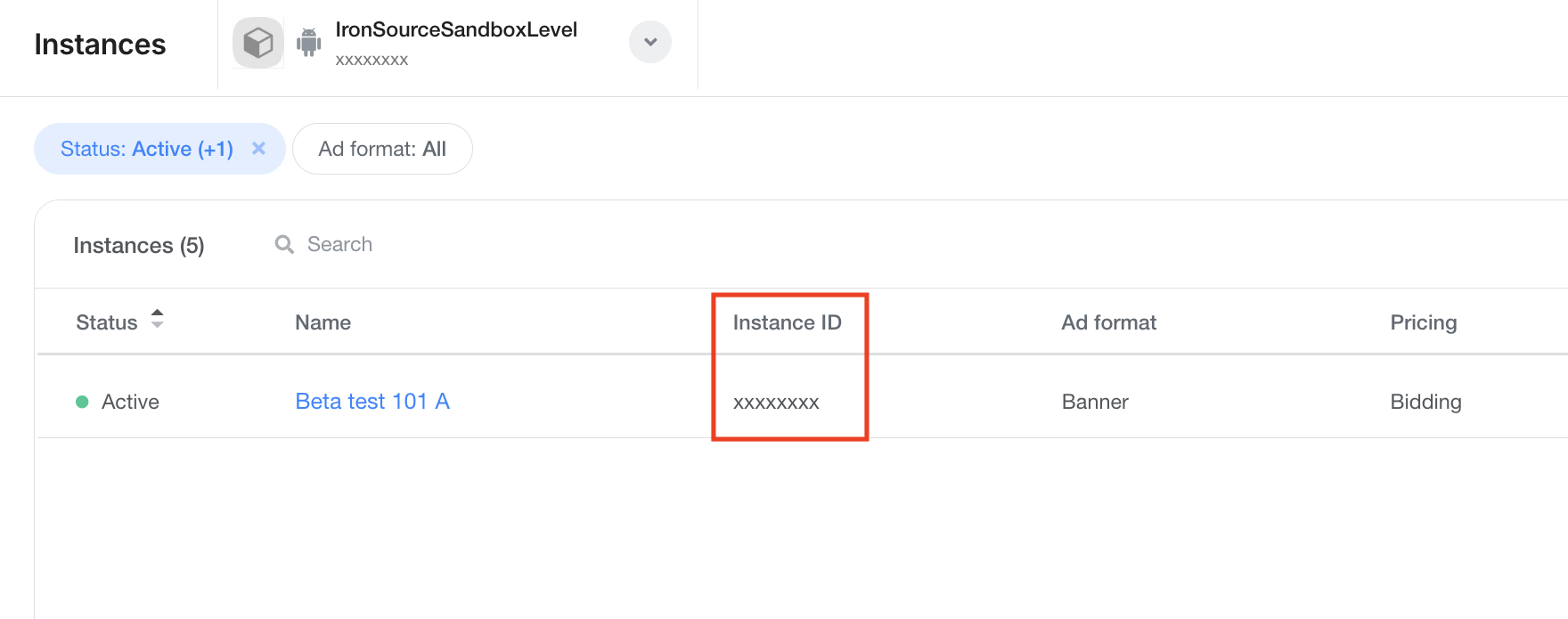The width and height of the screenshot is (1568, 619).
Task: Click the Status column sort arrows
Action: click(x=158, y=319)
